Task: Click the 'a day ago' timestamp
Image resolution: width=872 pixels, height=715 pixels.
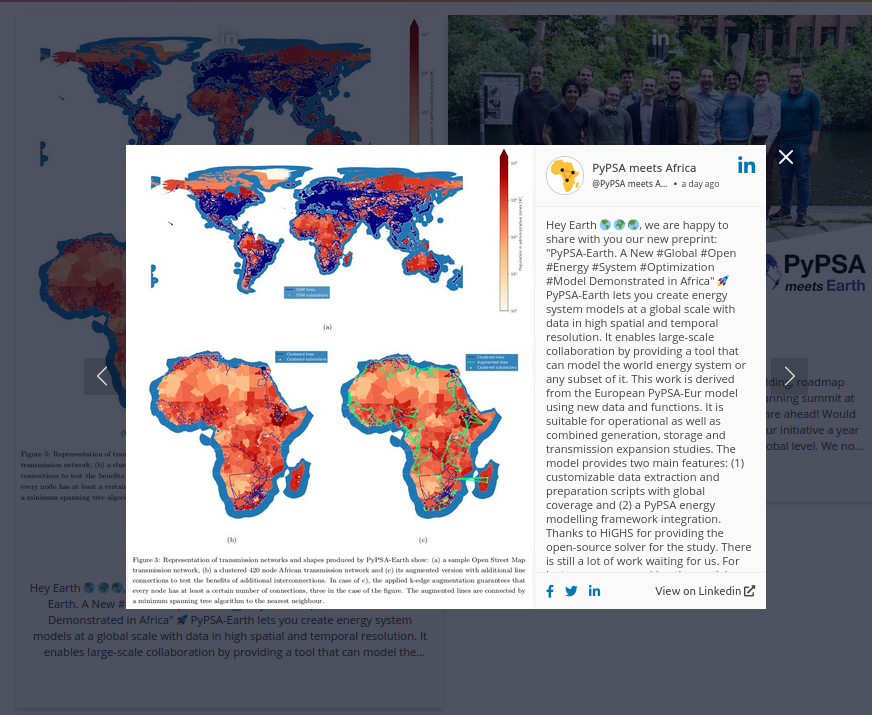Action: pos(700,184)
